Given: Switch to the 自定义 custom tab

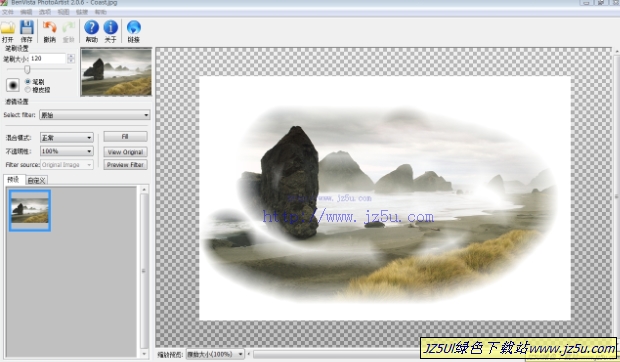Looking at the screenshot, I should tap(36, 181).
